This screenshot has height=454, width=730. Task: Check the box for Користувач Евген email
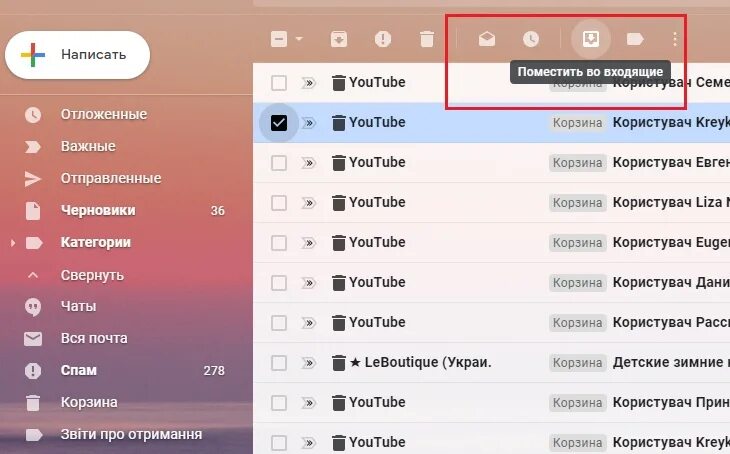(279, 163)
